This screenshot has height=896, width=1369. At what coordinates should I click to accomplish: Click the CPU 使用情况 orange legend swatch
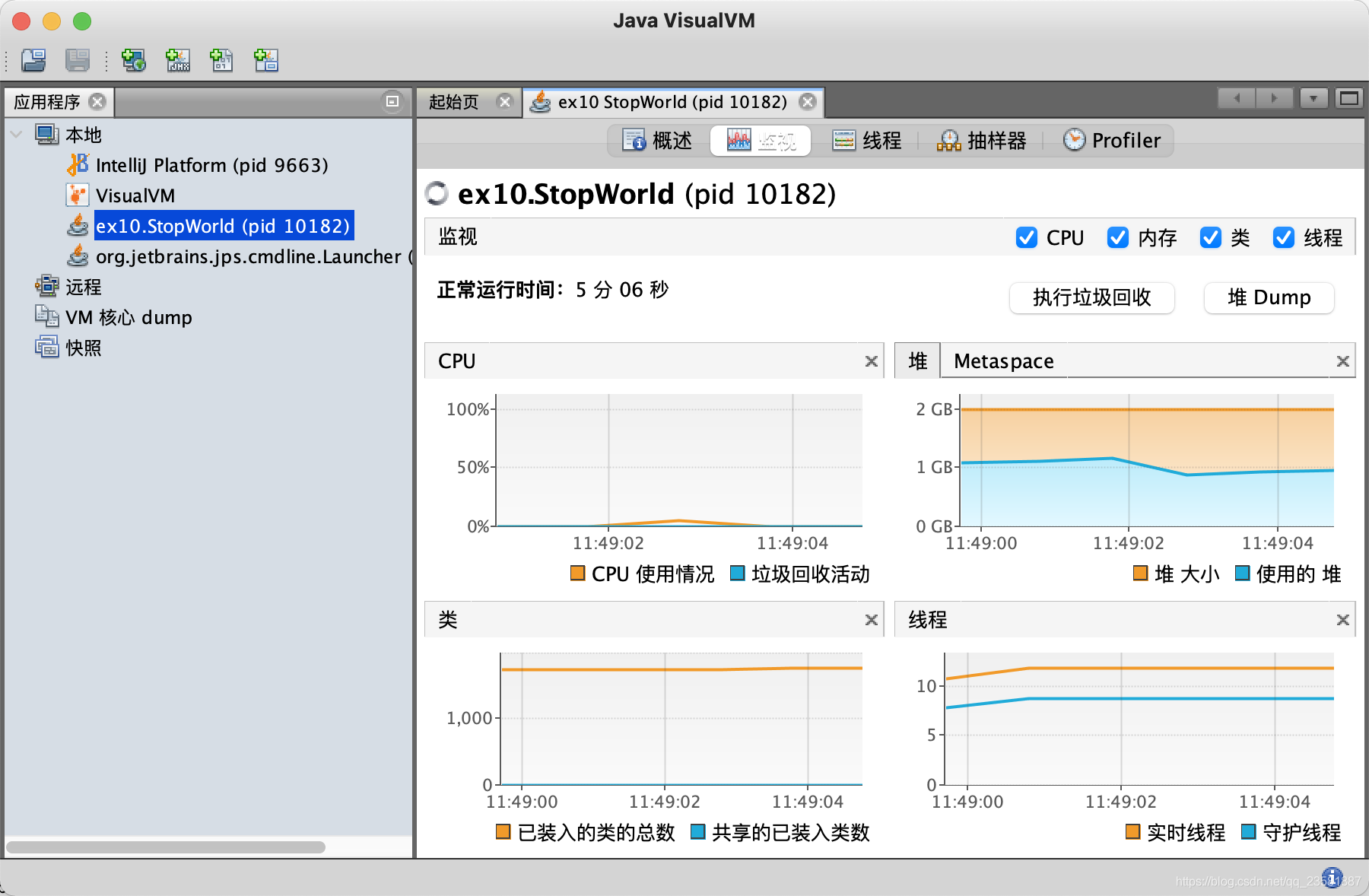[578, 573]
